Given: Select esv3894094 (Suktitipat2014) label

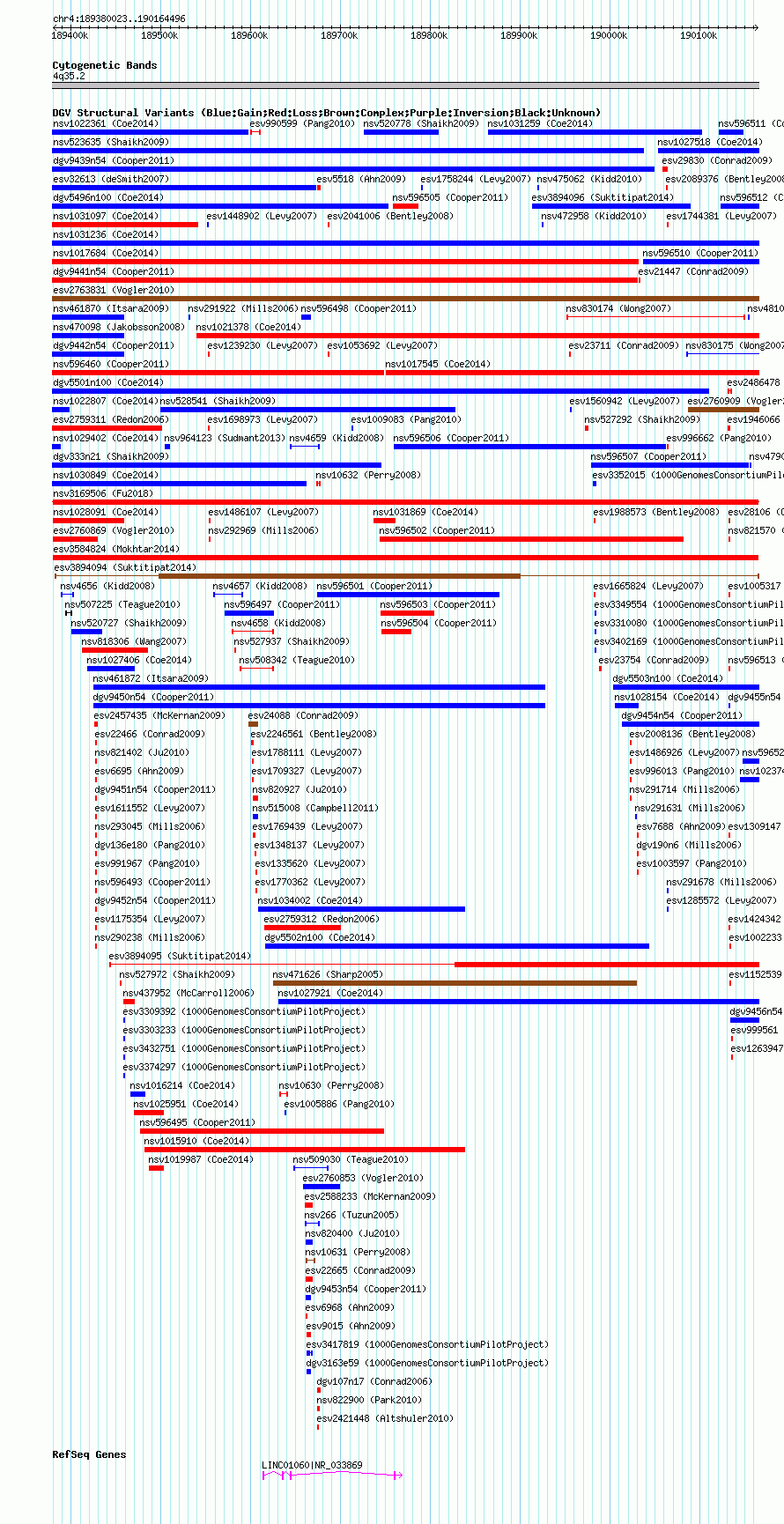Looking at the screenshot, I should (124, 567).
